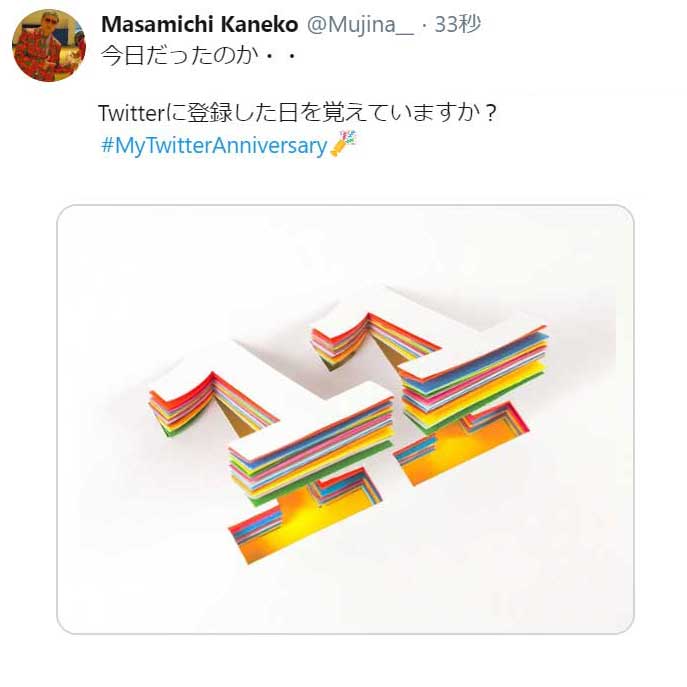Click the rainbow paper stack of the left numeral
The image size is (687, 687).
[311, 451]
